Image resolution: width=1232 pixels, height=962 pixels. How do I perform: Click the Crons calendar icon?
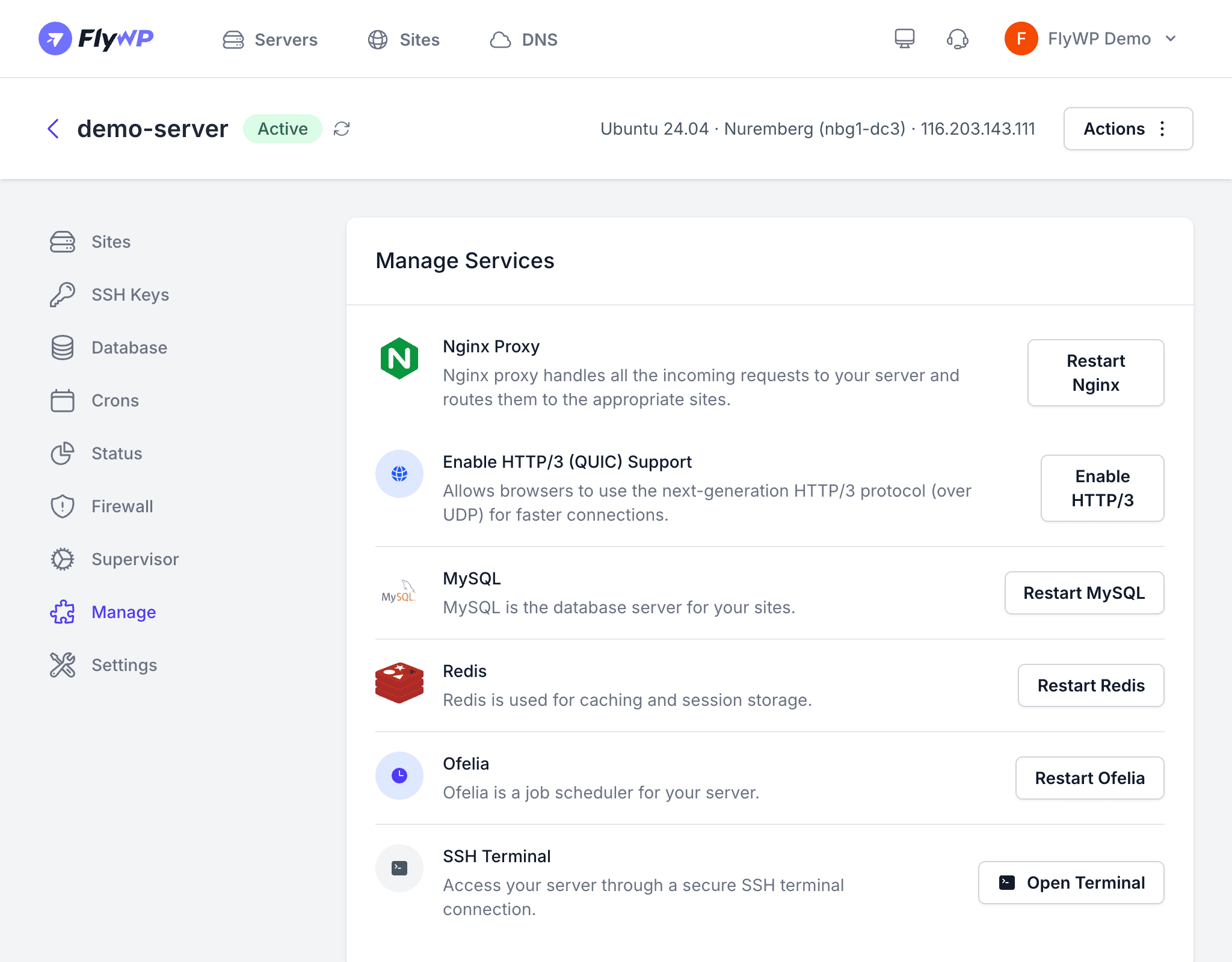point(63,400)
